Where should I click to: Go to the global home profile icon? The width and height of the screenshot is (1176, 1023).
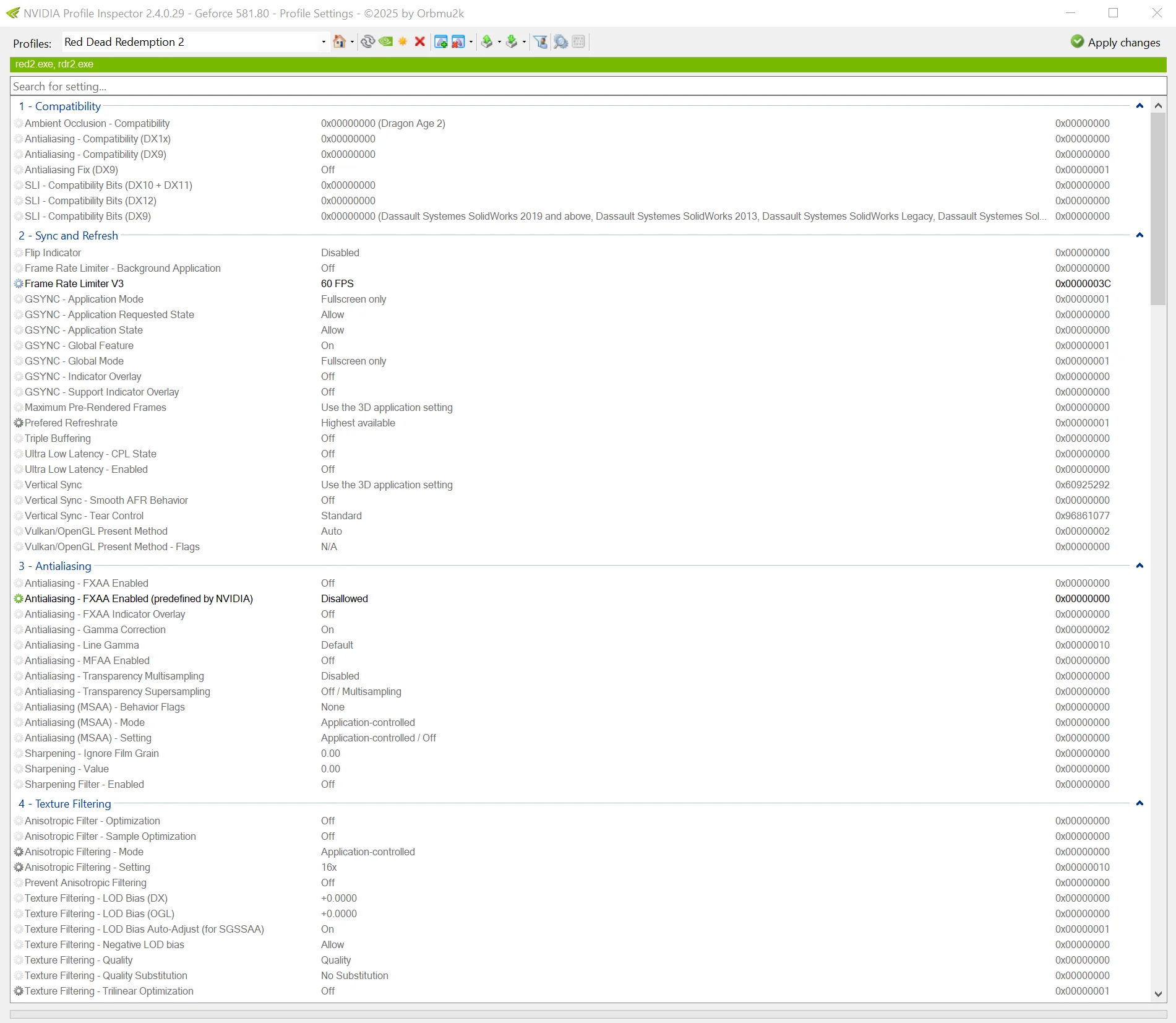[x=339, y=41]
